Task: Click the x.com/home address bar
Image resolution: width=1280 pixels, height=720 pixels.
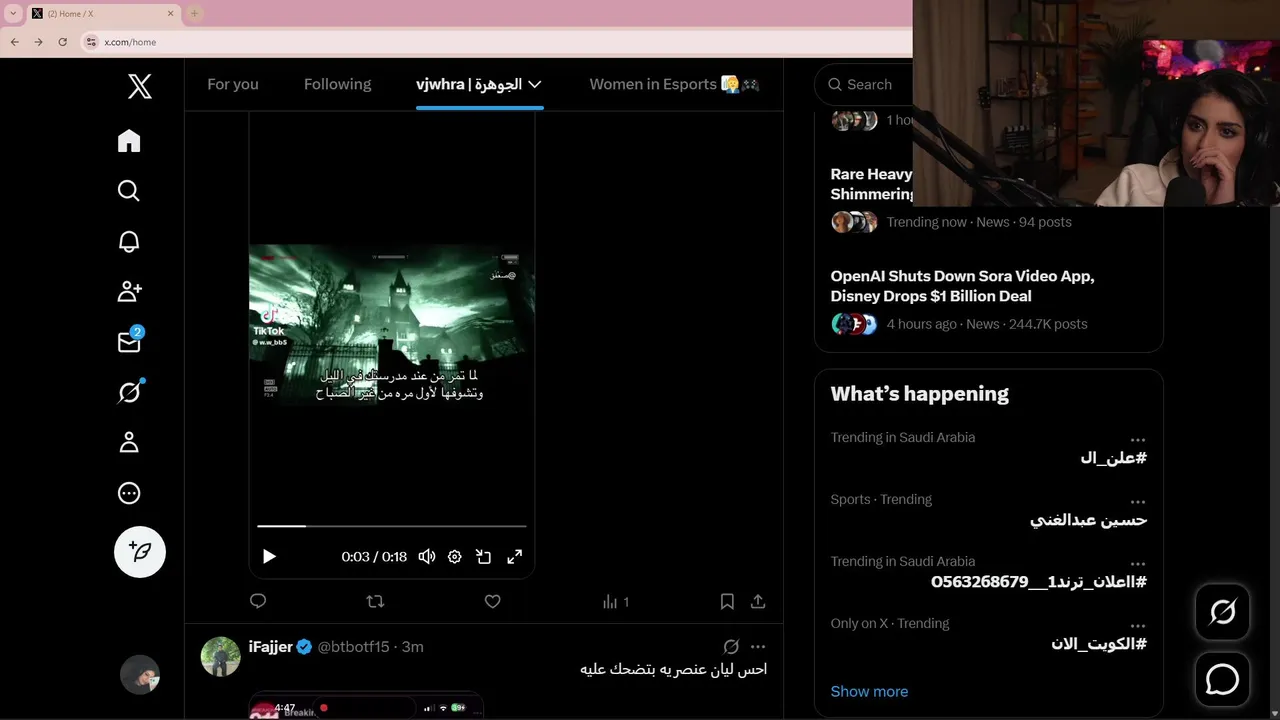Action: point(130,42)
